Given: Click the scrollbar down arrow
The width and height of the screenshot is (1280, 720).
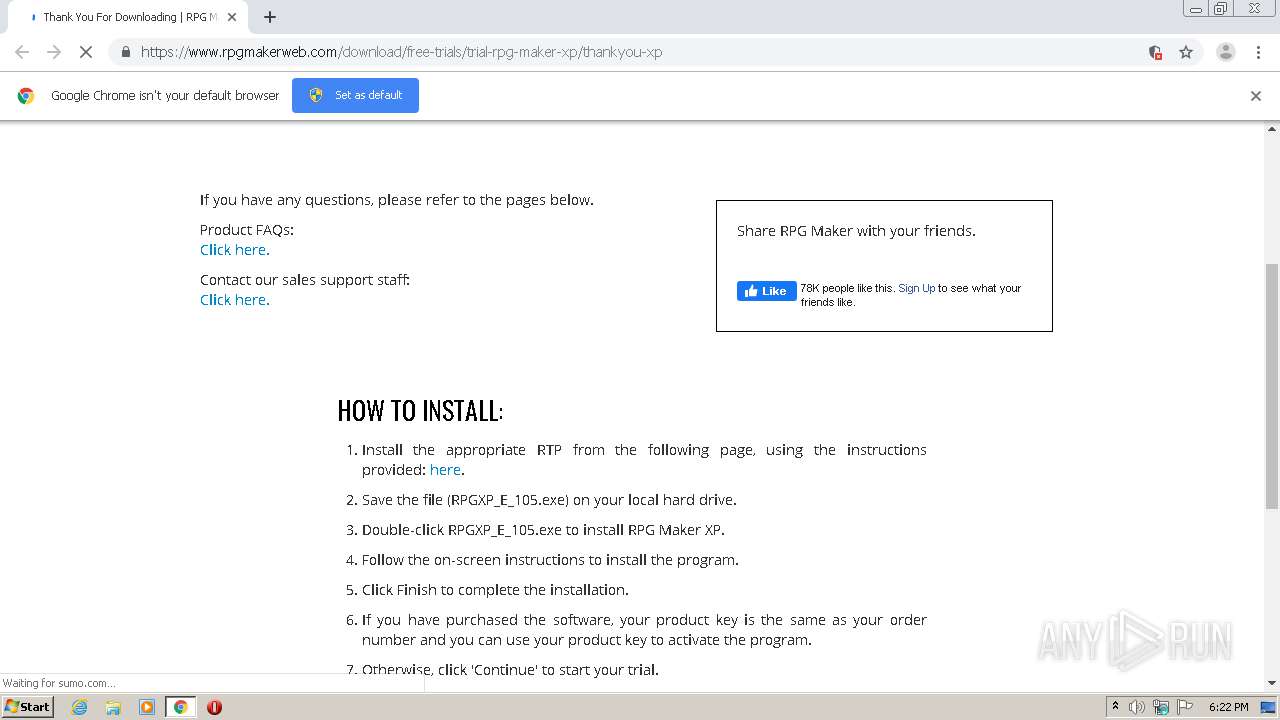Looking at the screenshot, I should (1272, 683).
